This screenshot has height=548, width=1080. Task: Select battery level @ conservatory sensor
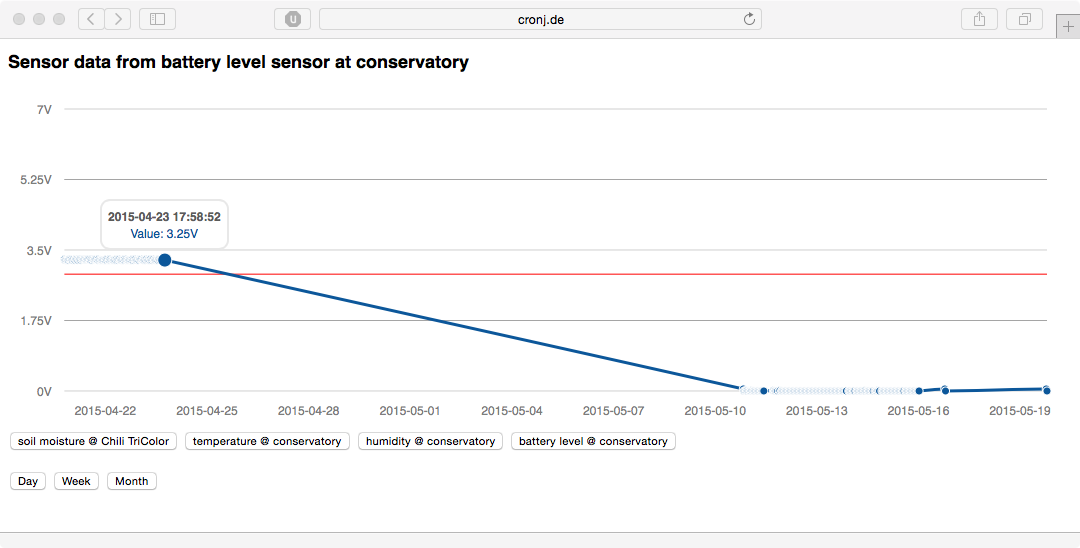pyautogui.click(x=593, y=441)
